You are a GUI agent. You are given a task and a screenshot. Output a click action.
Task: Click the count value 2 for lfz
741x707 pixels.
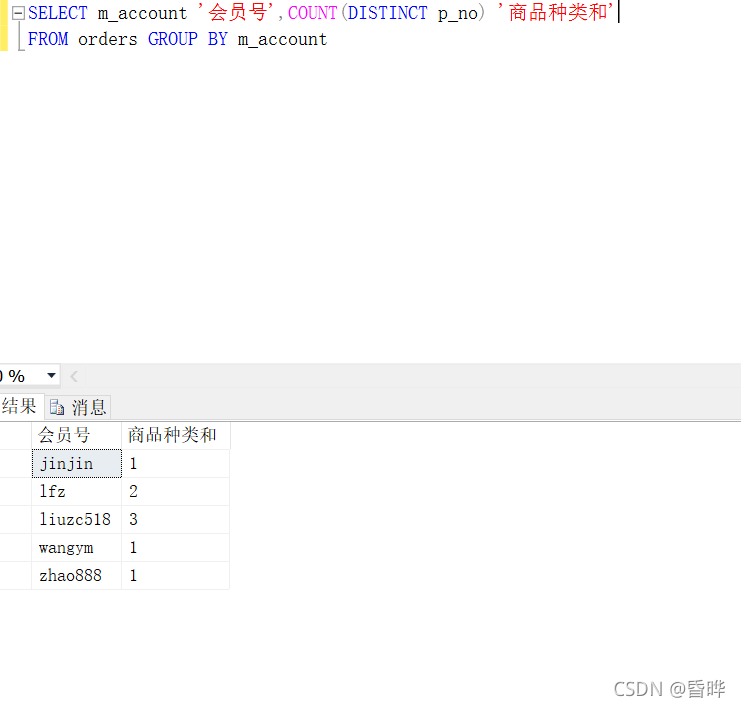(175, 491)
